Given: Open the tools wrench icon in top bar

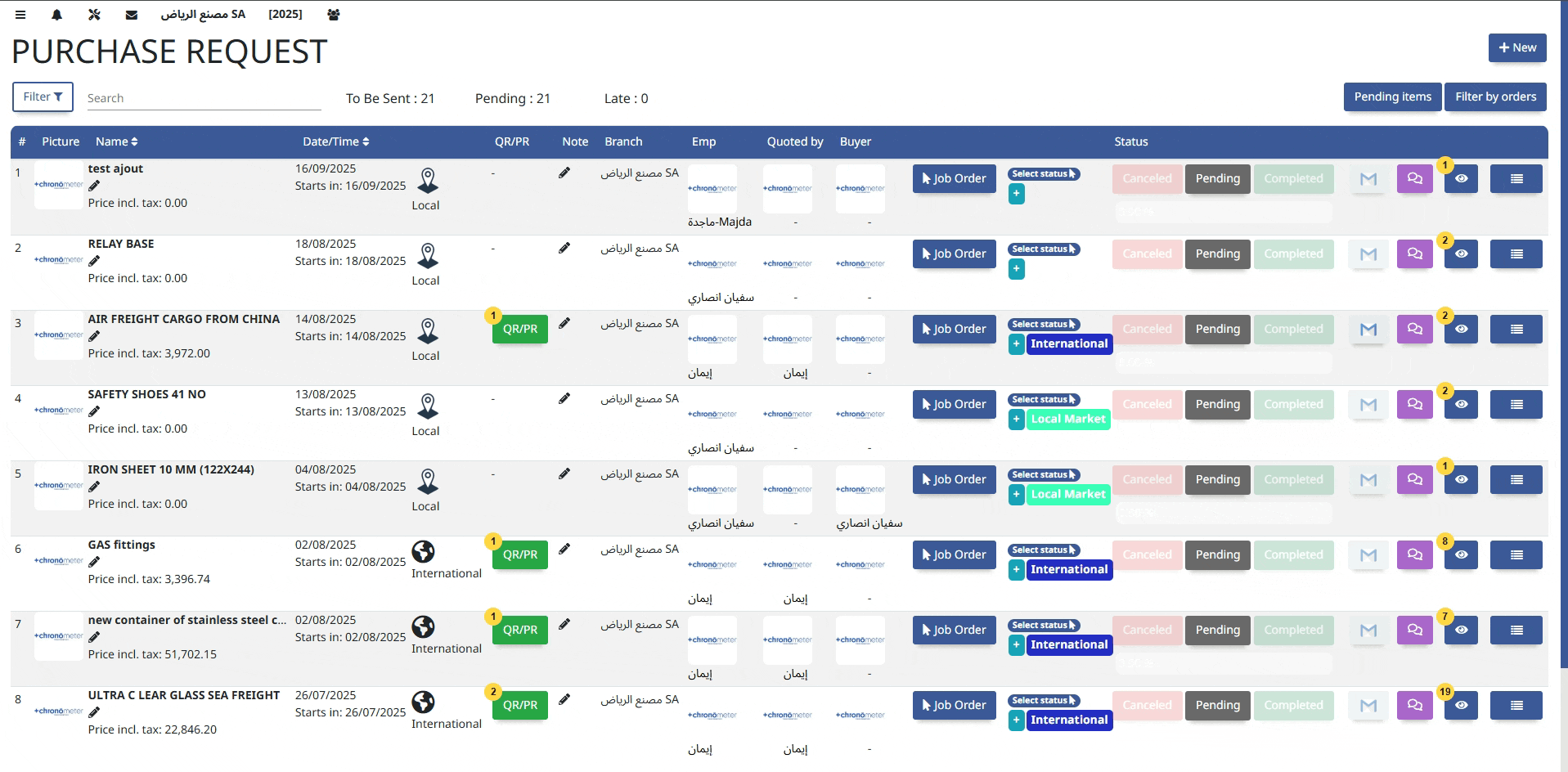Looking at the screenshot, I should 93,15.
